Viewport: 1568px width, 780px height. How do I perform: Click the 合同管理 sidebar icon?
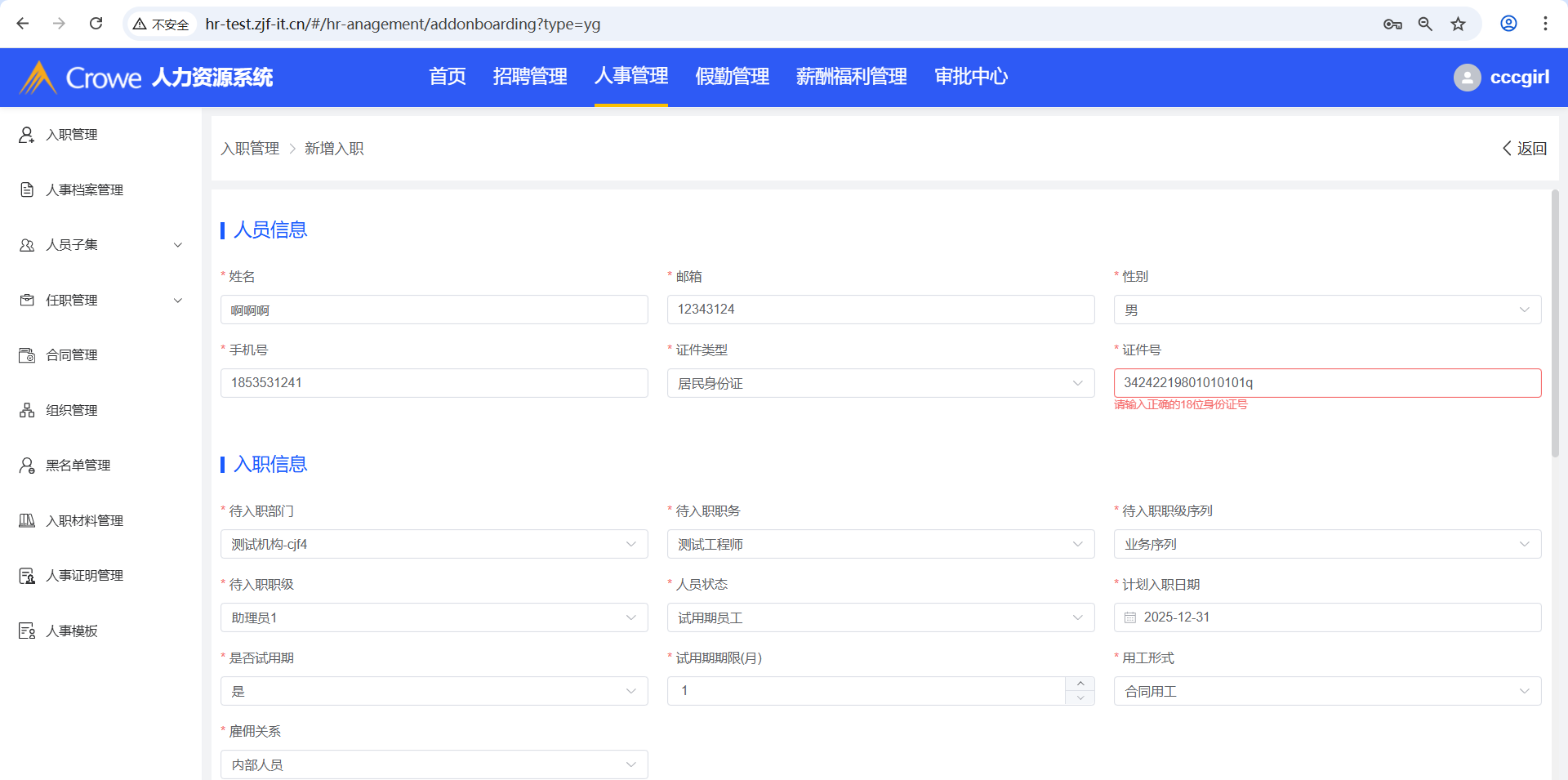click(27, 355)
